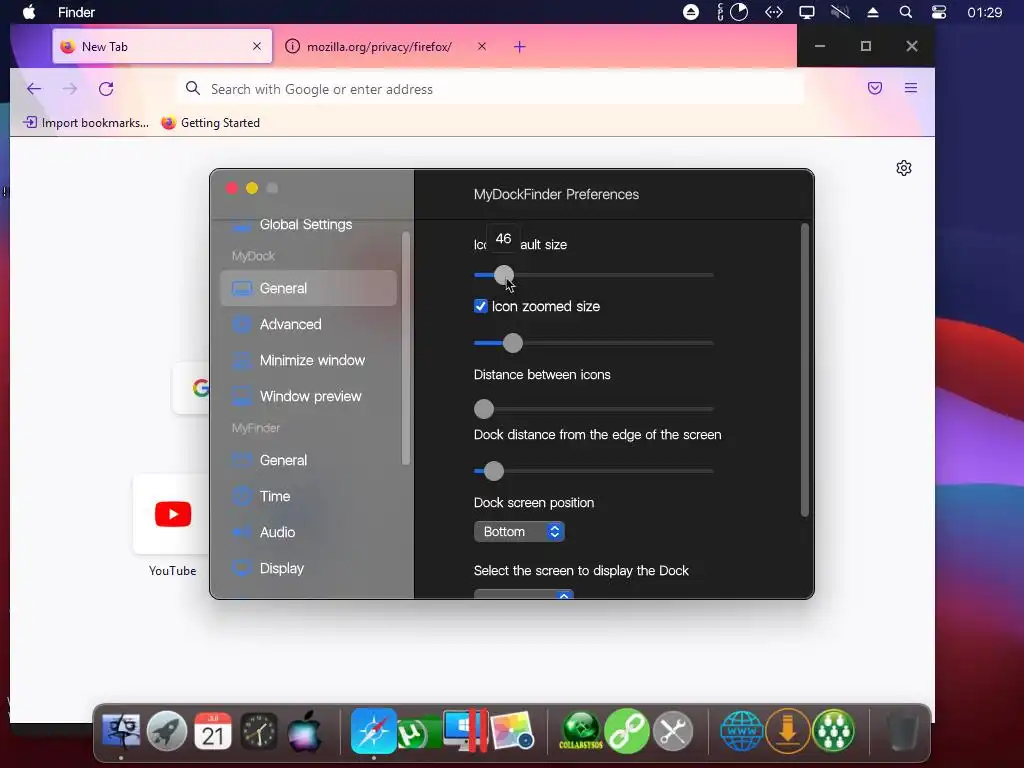Open the Firefox hamburger application menu

click(x=911, y=88)
